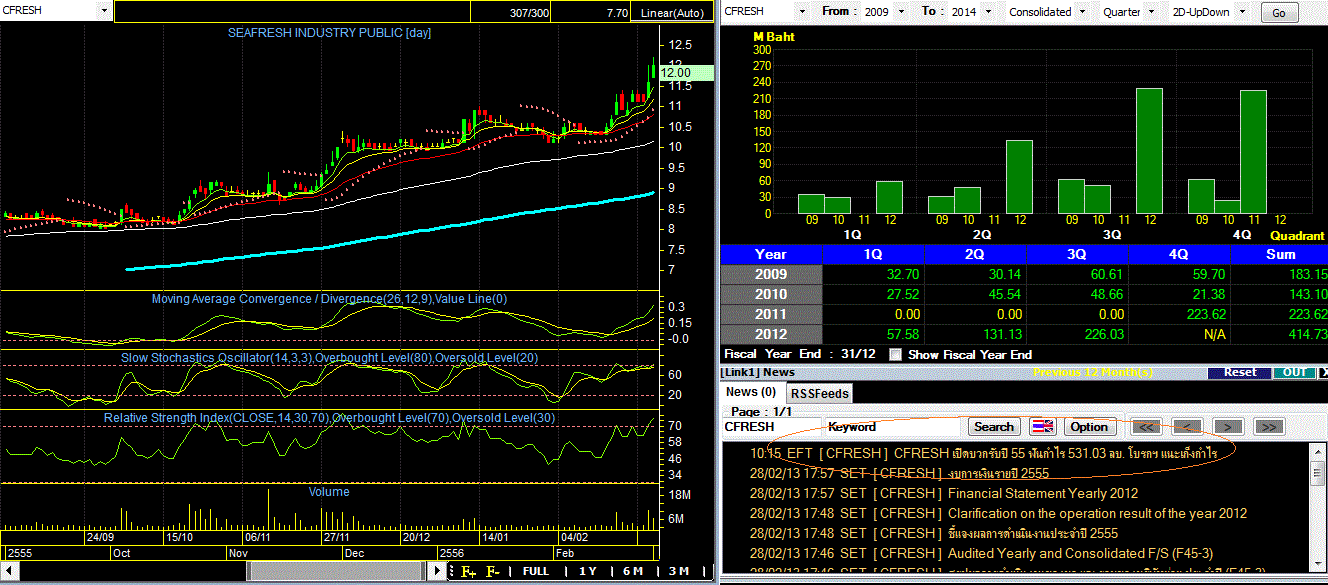Toggle the Thai/English language flag icon

[1042, 426]
